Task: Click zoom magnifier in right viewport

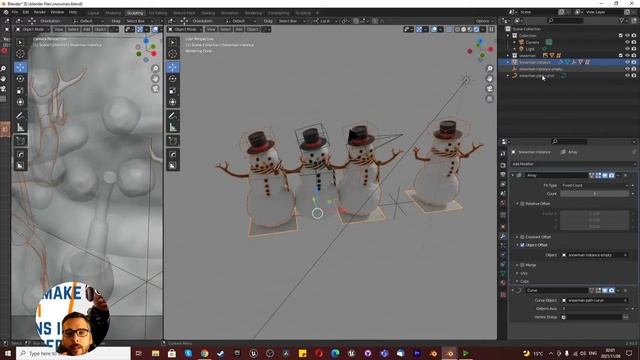Action: (490, 69)
